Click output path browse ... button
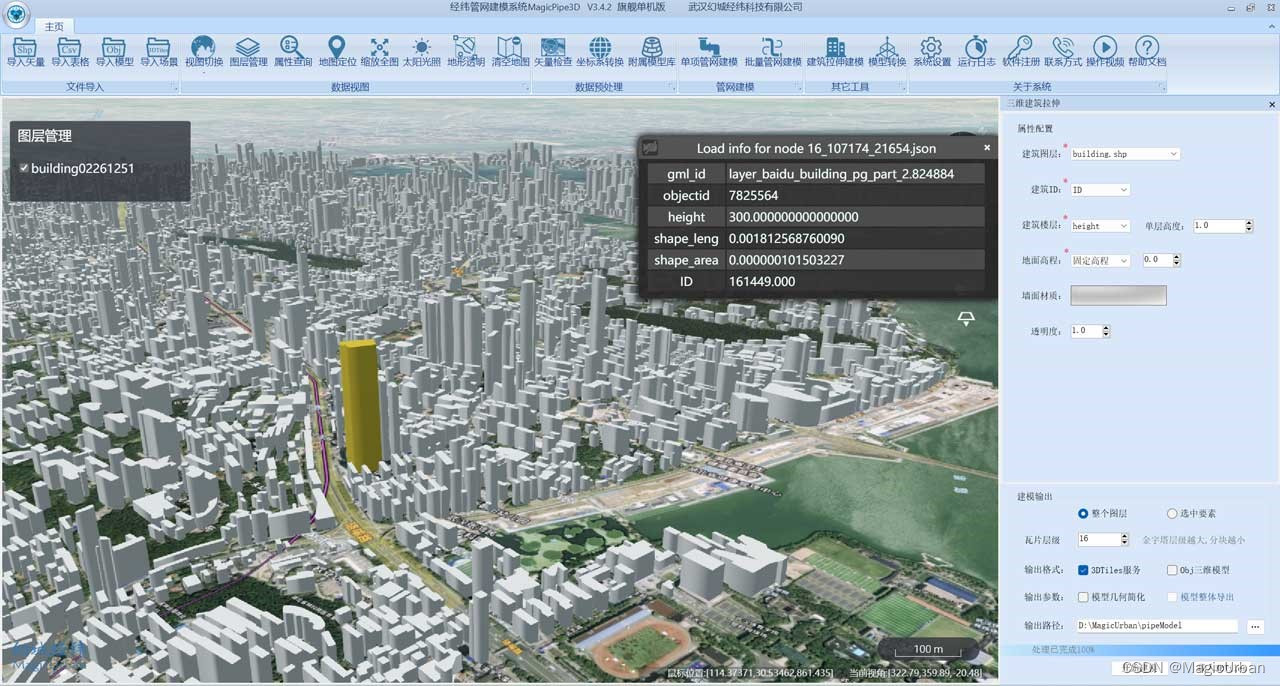Viewport: 1280px width, 686px height. pyautogui.click(x=1256, y=626)
